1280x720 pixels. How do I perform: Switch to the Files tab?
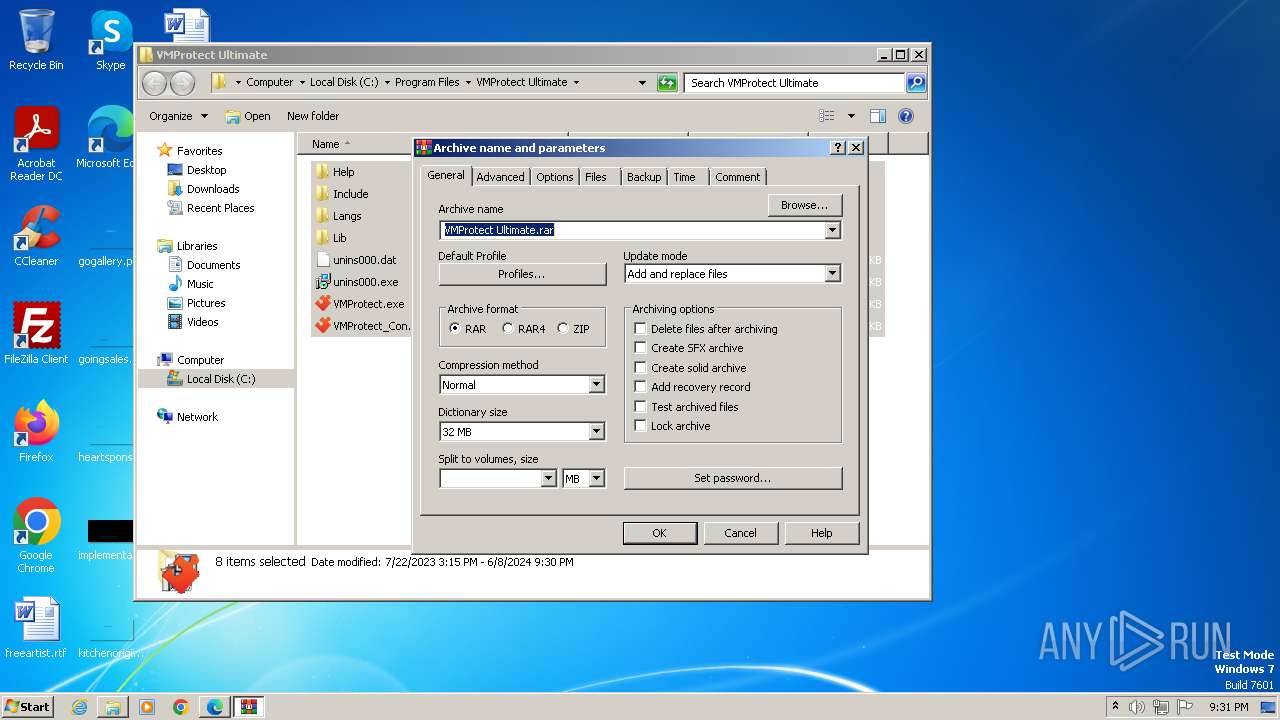pyautogui.click(x=596, y=177)
